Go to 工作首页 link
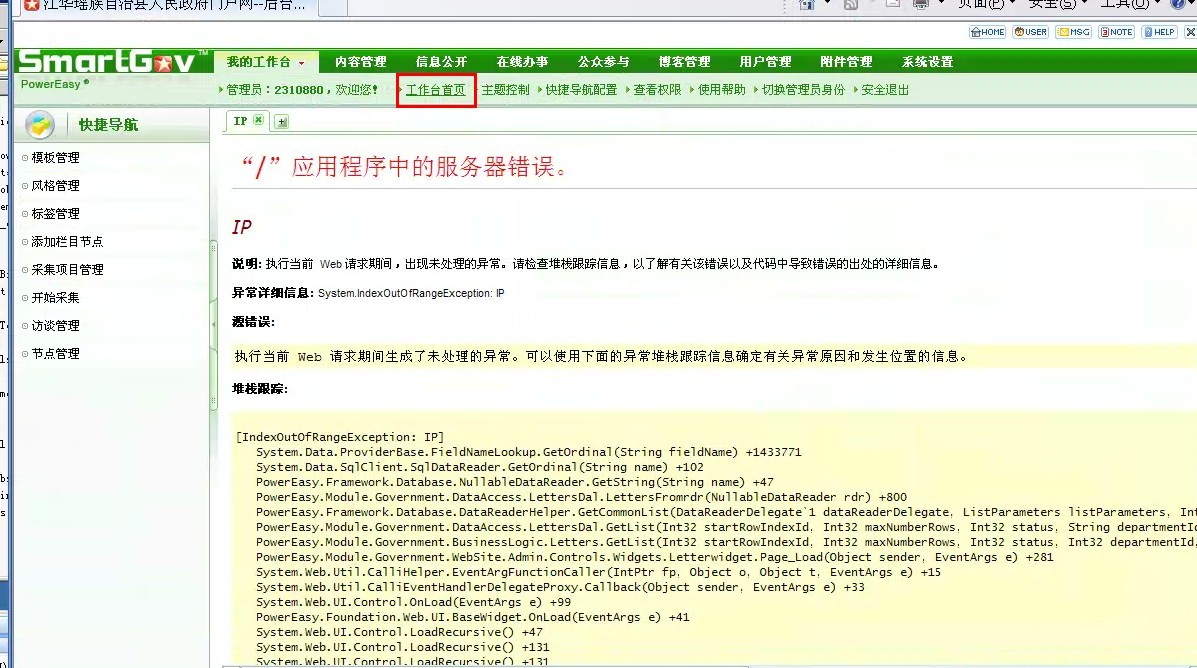The width and height of the screenshot is (1197, 668). tap(435, 90)
